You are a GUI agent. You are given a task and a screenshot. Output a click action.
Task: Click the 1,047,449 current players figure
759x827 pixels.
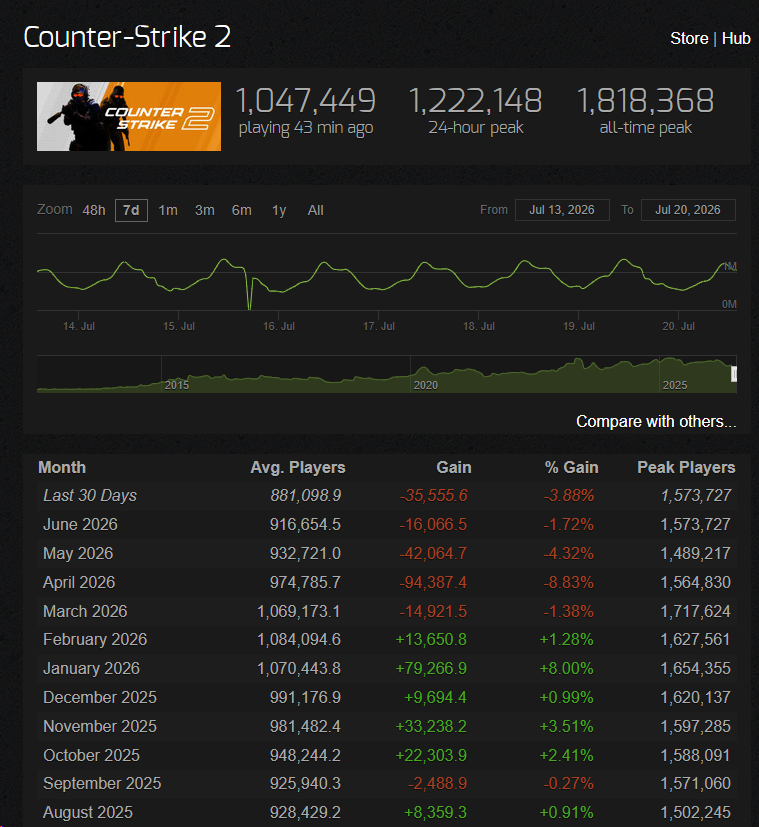click(x=306, y=101)
